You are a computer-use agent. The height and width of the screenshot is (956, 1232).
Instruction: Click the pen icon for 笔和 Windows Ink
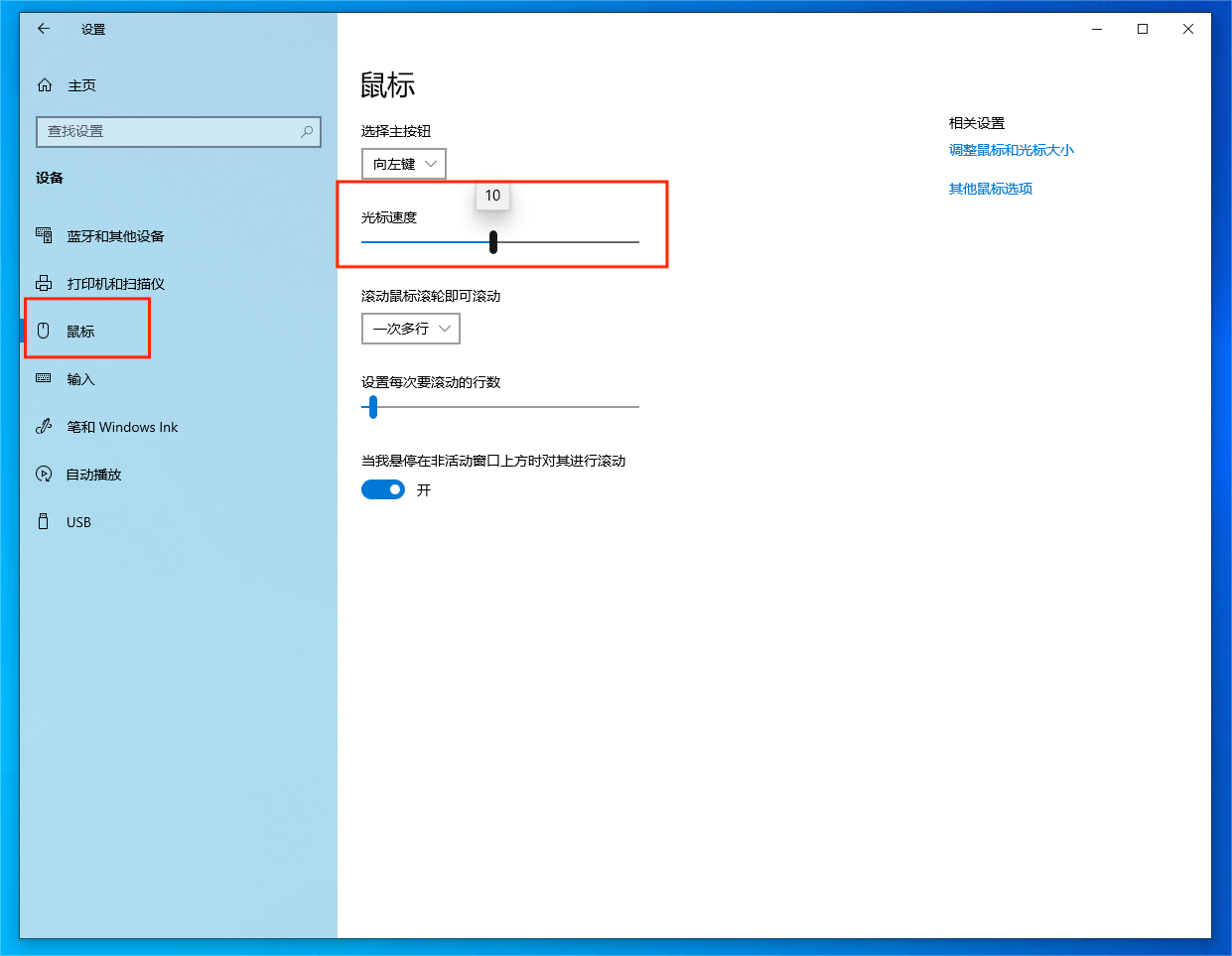click(x=44, y=426)
